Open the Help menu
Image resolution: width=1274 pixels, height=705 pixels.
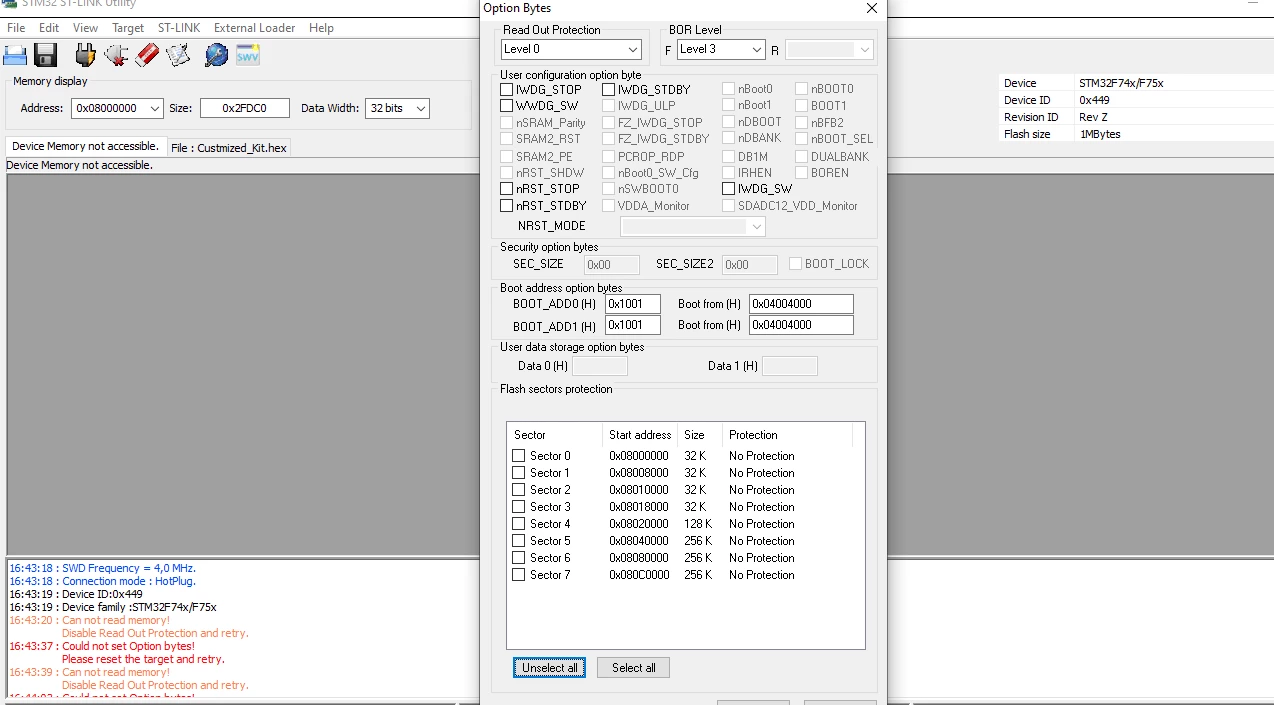(x=321, y=28)
